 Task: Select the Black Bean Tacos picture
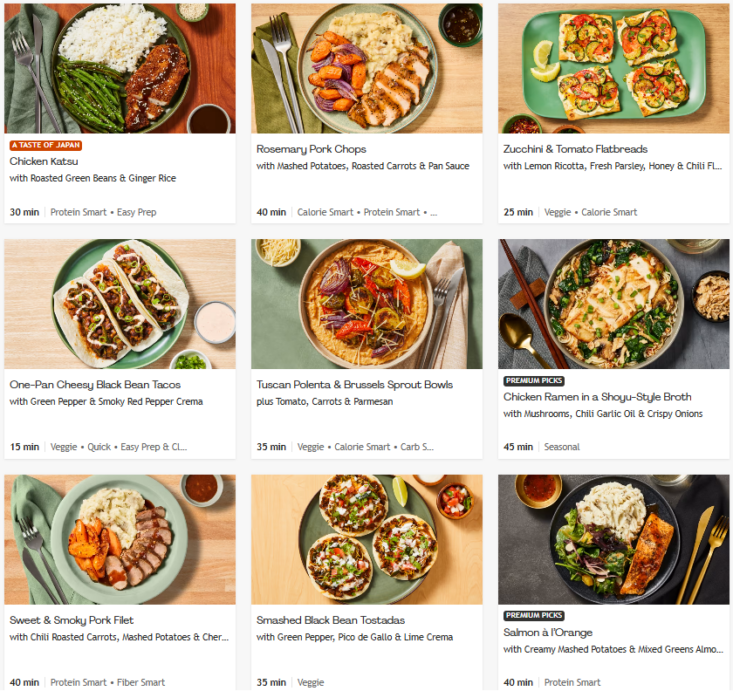click(120, 303)
